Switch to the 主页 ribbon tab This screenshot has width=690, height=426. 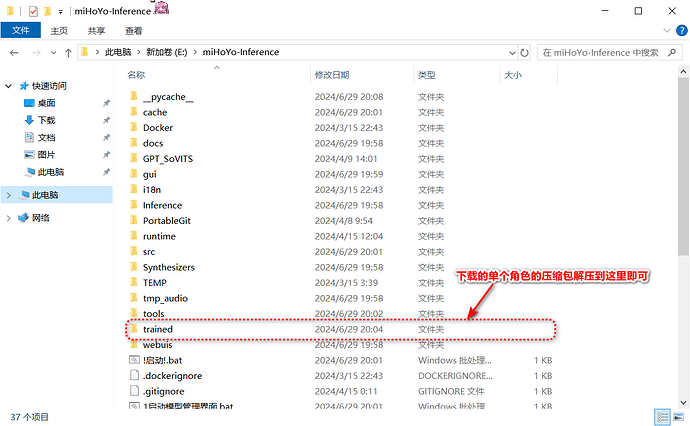(x=59, y=30)
